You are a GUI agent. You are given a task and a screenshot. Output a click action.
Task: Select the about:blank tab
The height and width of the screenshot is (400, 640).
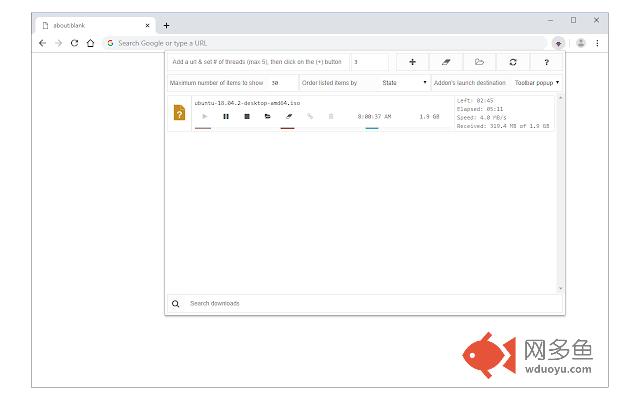[95, 25]
